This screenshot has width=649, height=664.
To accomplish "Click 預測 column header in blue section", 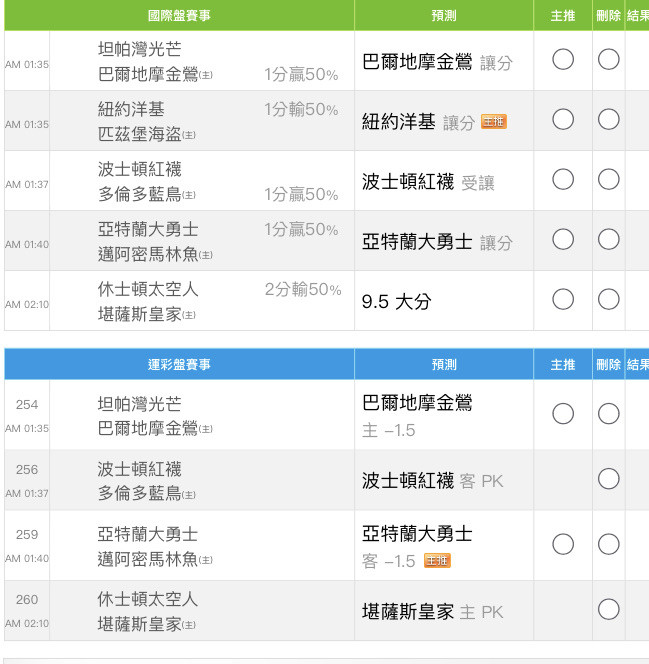I will coord(444,365).
